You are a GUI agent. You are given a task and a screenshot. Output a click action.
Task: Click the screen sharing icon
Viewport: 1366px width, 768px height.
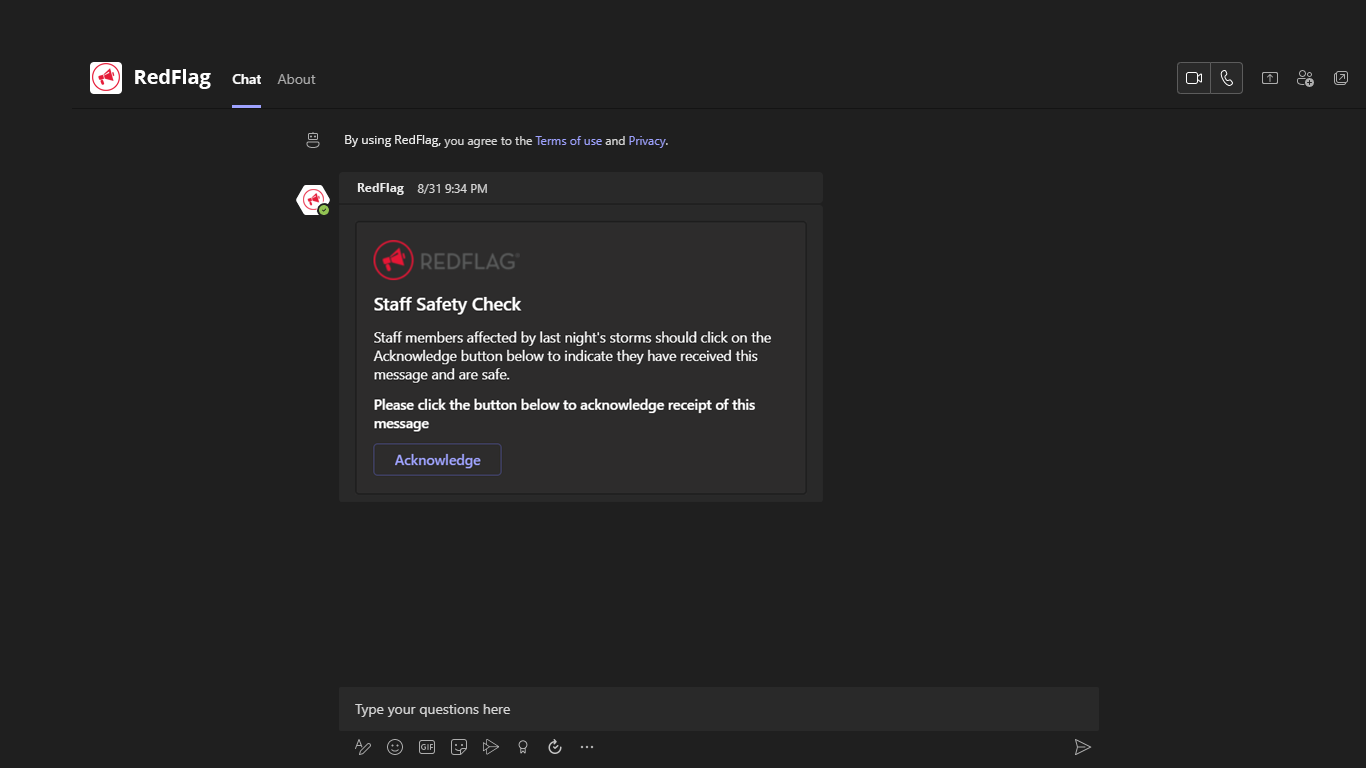[1270, 78]
